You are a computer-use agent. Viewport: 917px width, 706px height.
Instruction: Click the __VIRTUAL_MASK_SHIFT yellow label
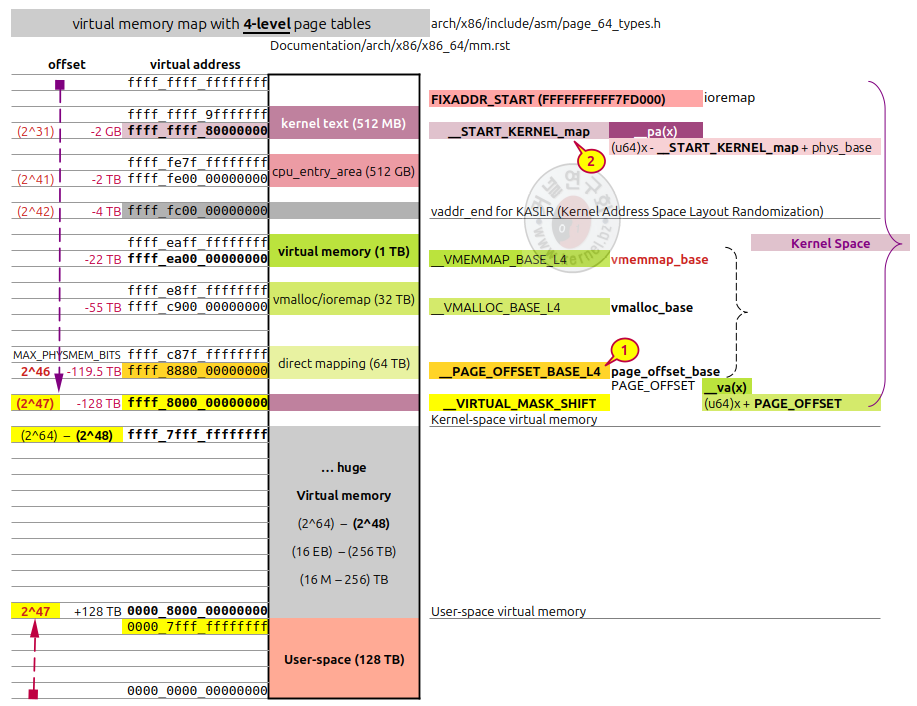coord(519,403)
